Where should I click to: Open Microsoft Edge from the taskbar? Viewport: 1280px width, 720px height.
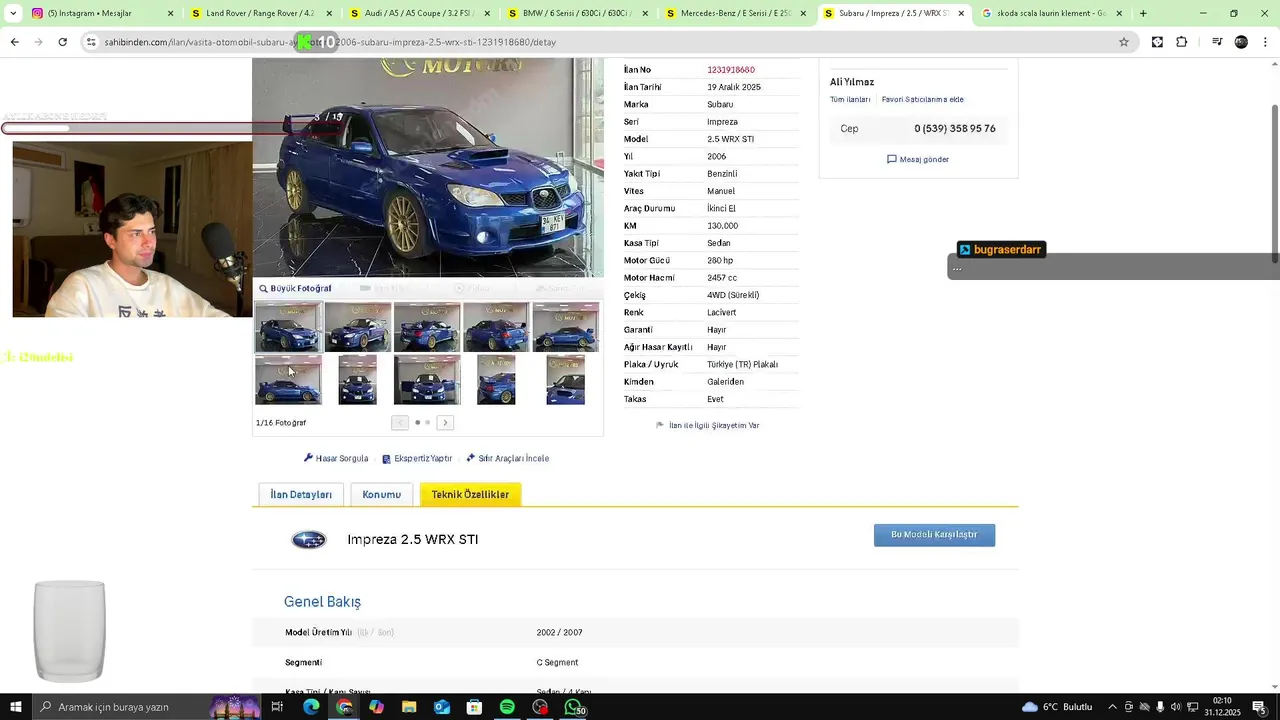click(311, 707)
